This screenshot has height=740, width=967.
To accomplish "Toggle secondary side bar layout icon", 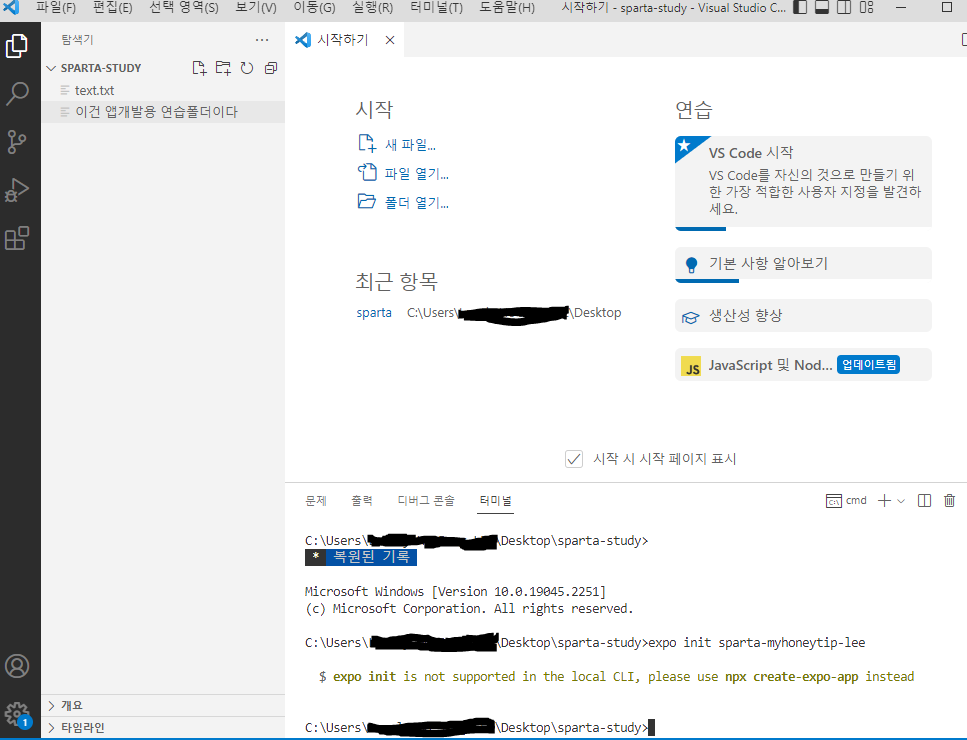I will [844, 7].
